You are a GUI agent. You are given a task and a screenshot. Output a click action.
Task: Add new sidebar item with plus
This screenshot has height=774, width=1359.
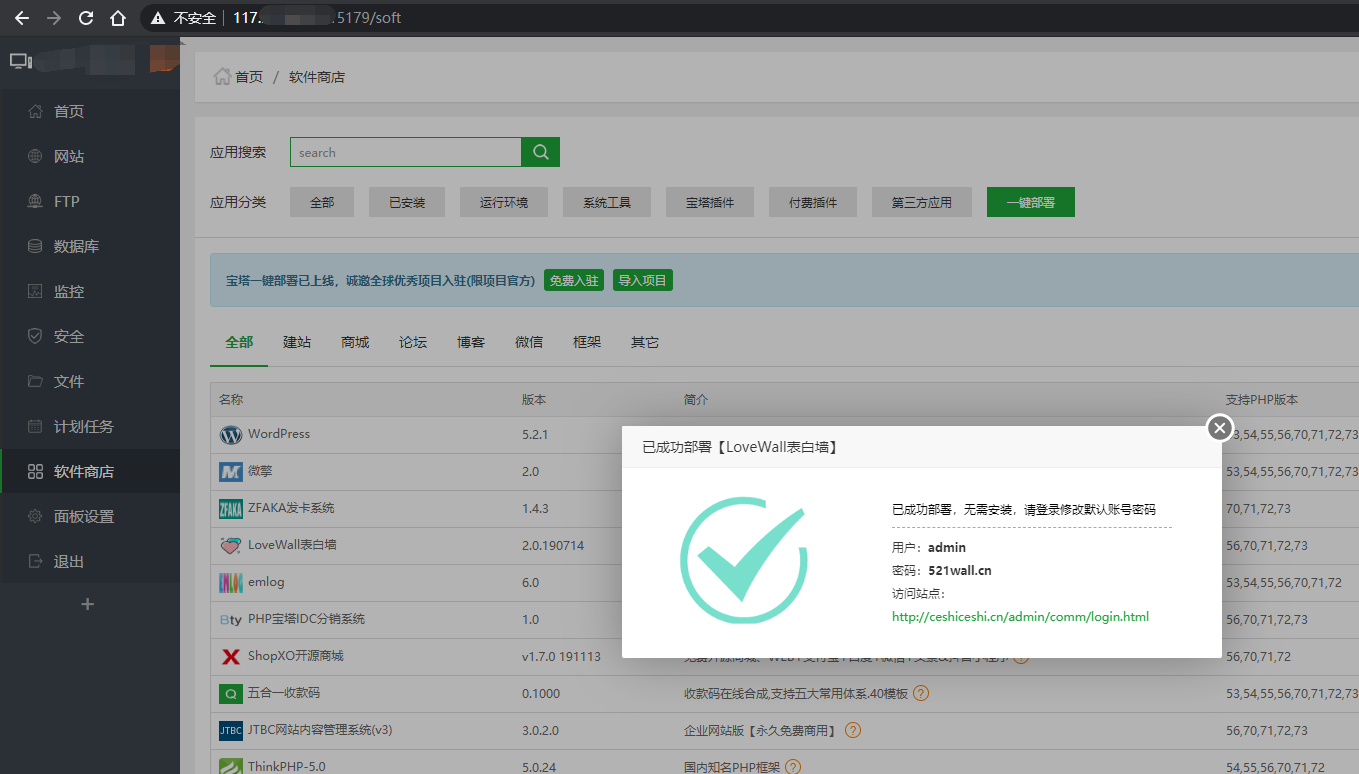coord(88,604)
